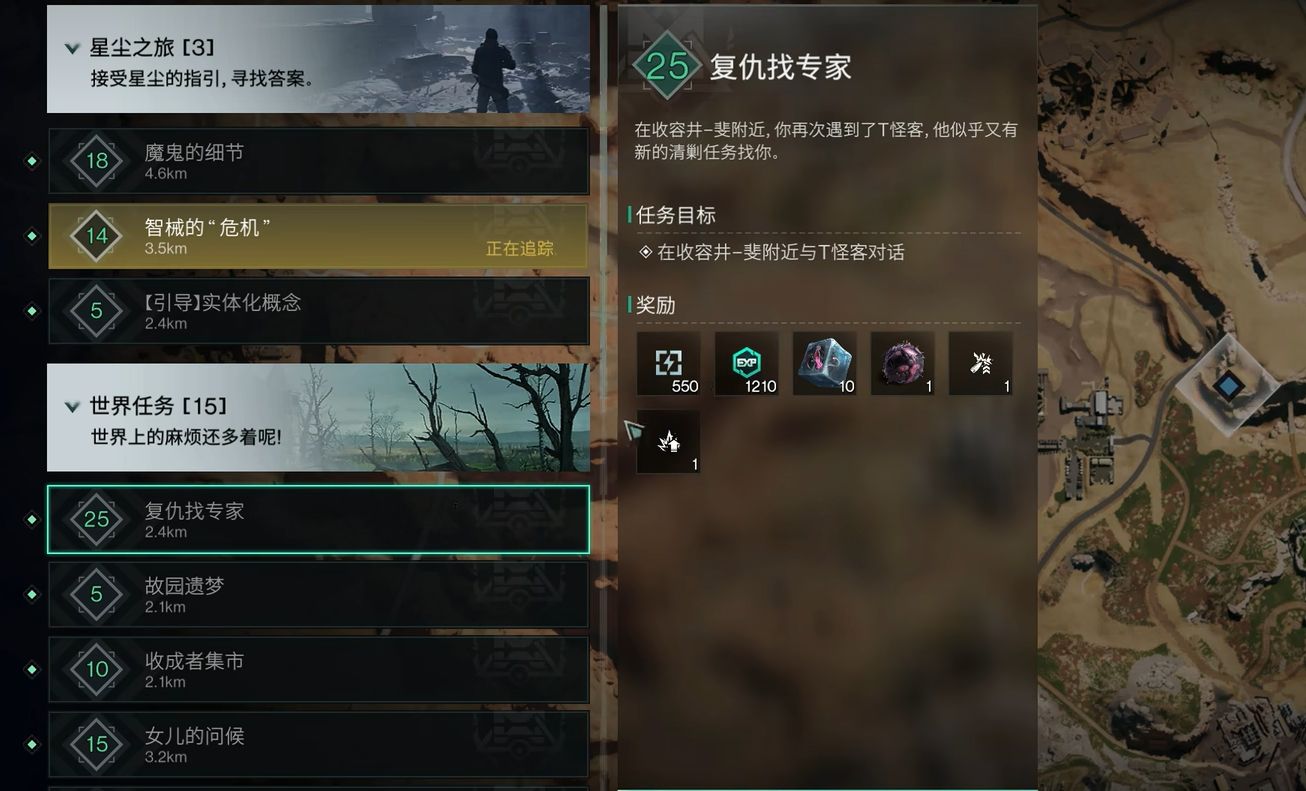The width and height of the screenshot is (1306, 791).
Task: Click the 正在追踪 tracking status label
Action: (519, 248)
